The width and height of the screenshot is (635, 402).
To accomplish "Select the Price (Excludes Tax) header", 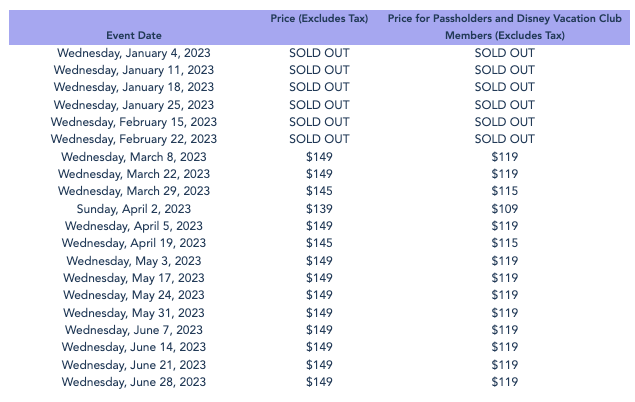I will pyautogui.click(x=319, y=19).
